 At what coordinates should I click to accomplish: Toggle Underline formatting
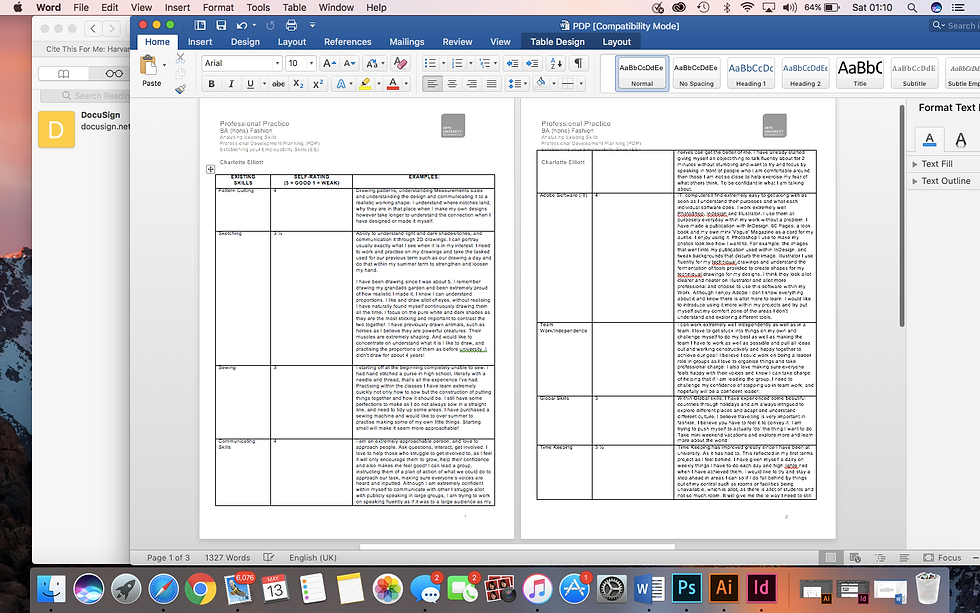(x=250, y=84)
